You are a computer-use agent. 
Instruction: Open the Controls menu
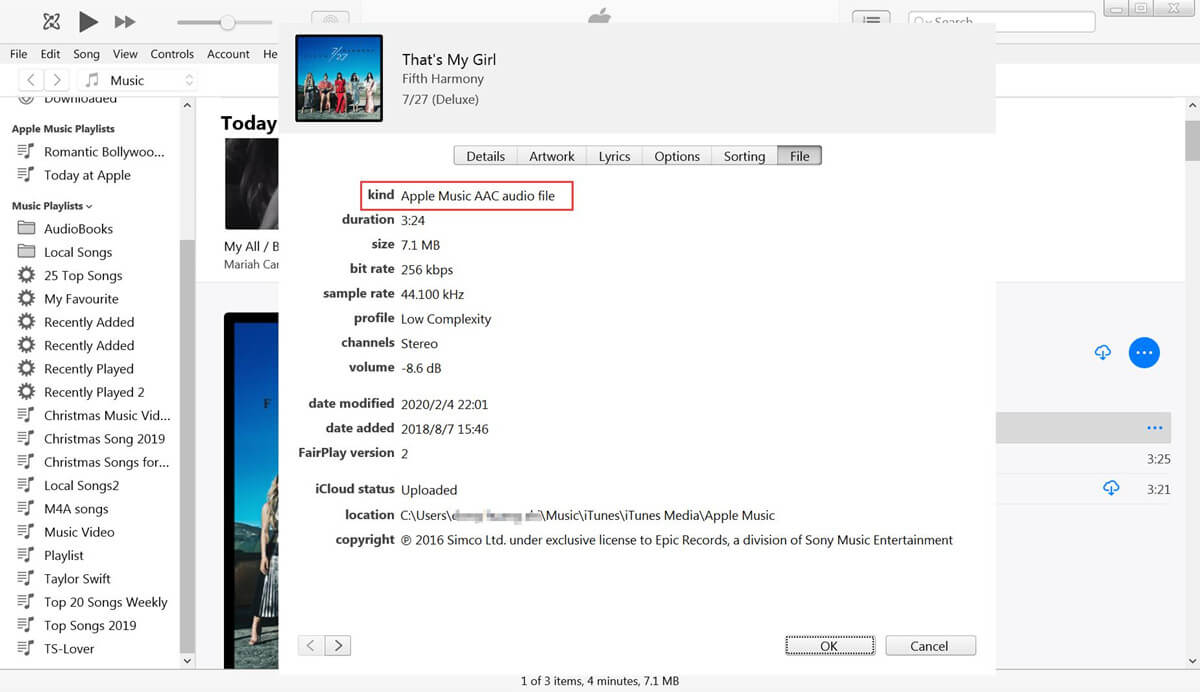(172, 54)
